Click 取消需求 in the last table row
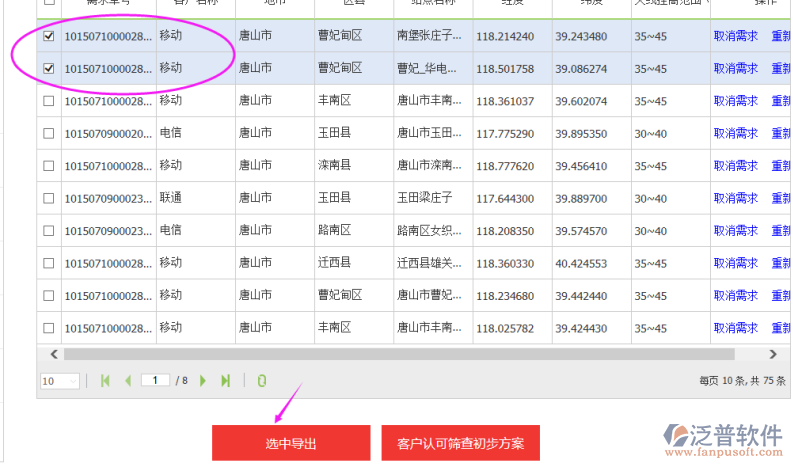 pyautogui.click(x=735, y=327)
